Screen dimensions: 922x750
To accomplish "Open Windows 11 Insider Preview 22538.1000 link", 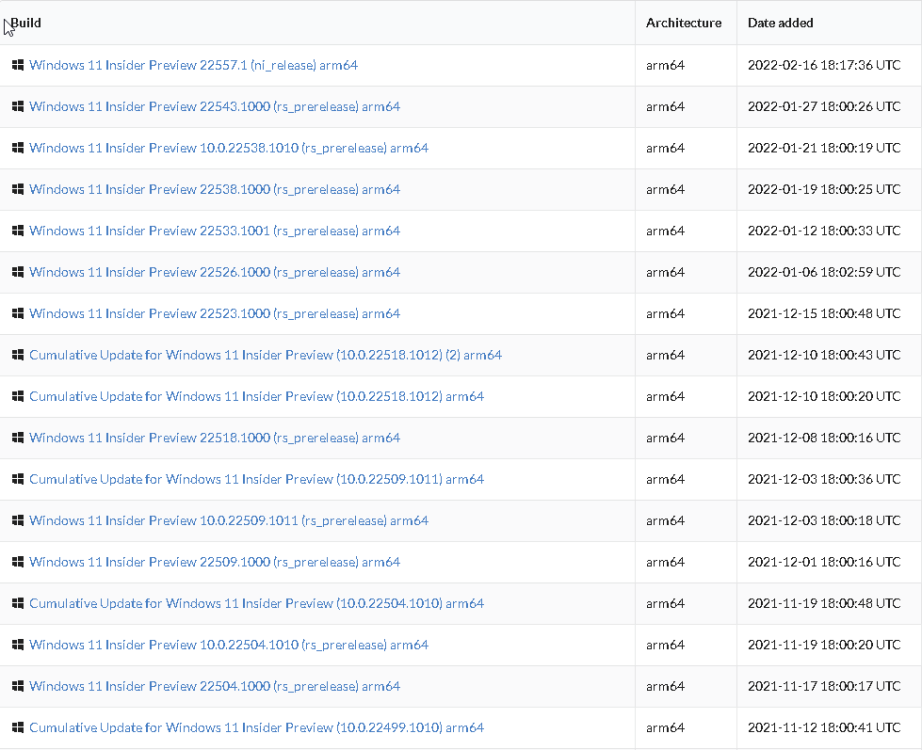I will [215, 189].
